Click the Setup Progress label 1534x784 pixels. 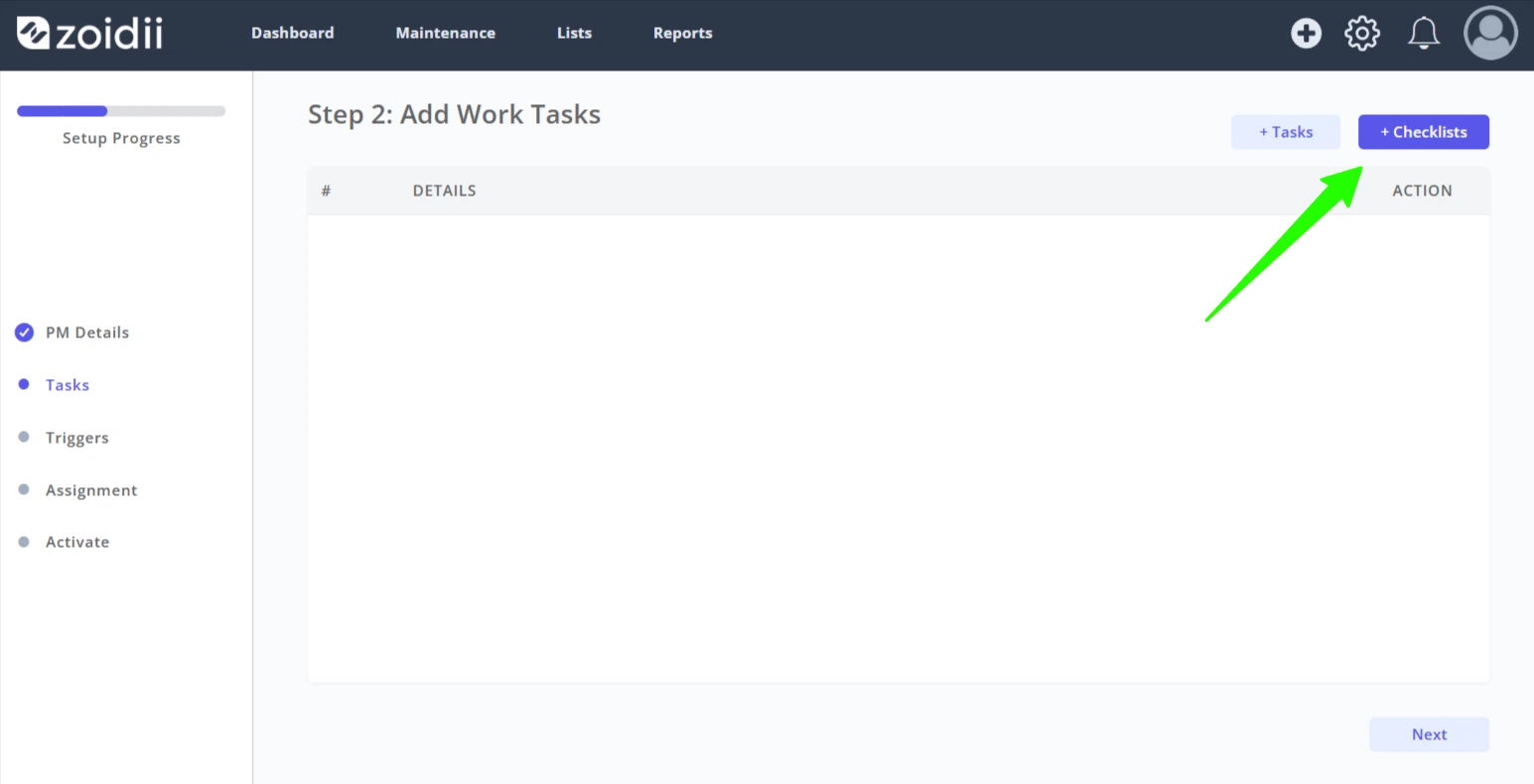pos(121,138)
